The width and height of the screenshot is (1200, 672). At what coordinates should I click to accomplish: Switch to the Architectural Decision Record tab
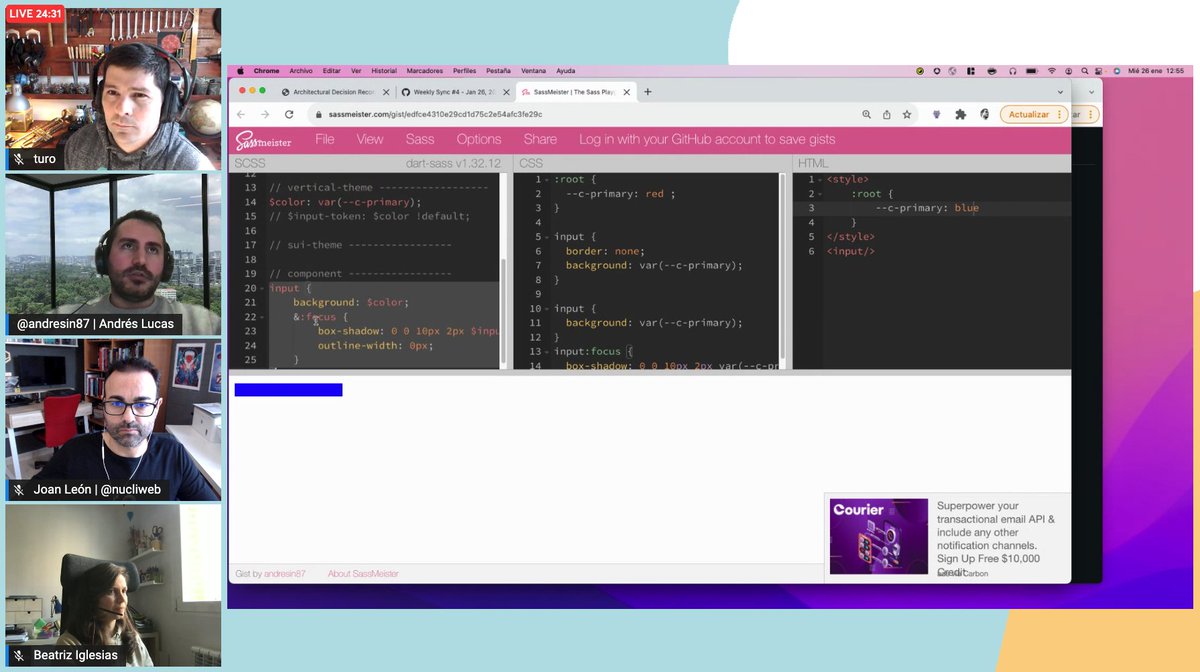coord(335,92)
